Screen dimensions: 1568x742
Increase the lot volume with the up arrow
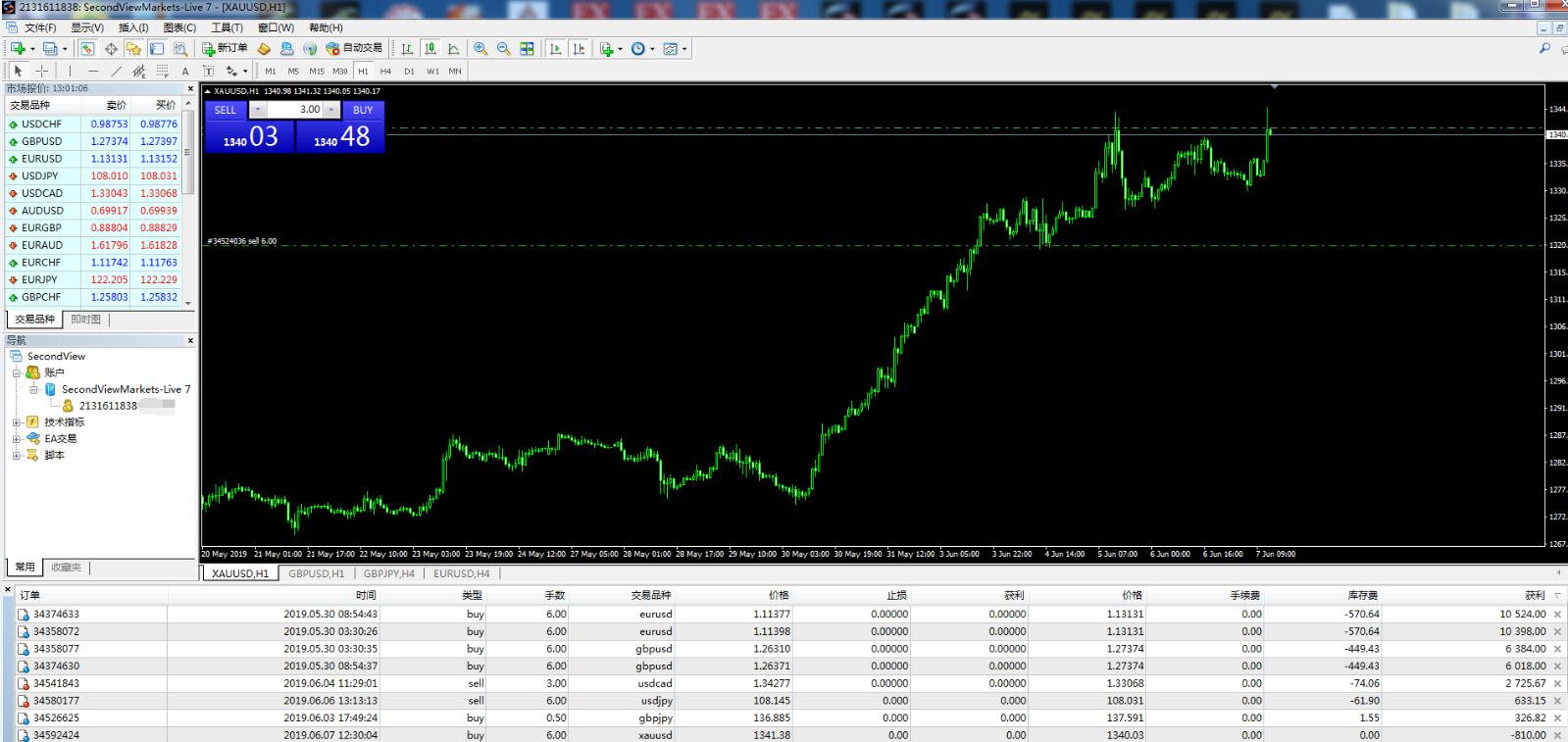pyautogui.click(x=331, y=110)
